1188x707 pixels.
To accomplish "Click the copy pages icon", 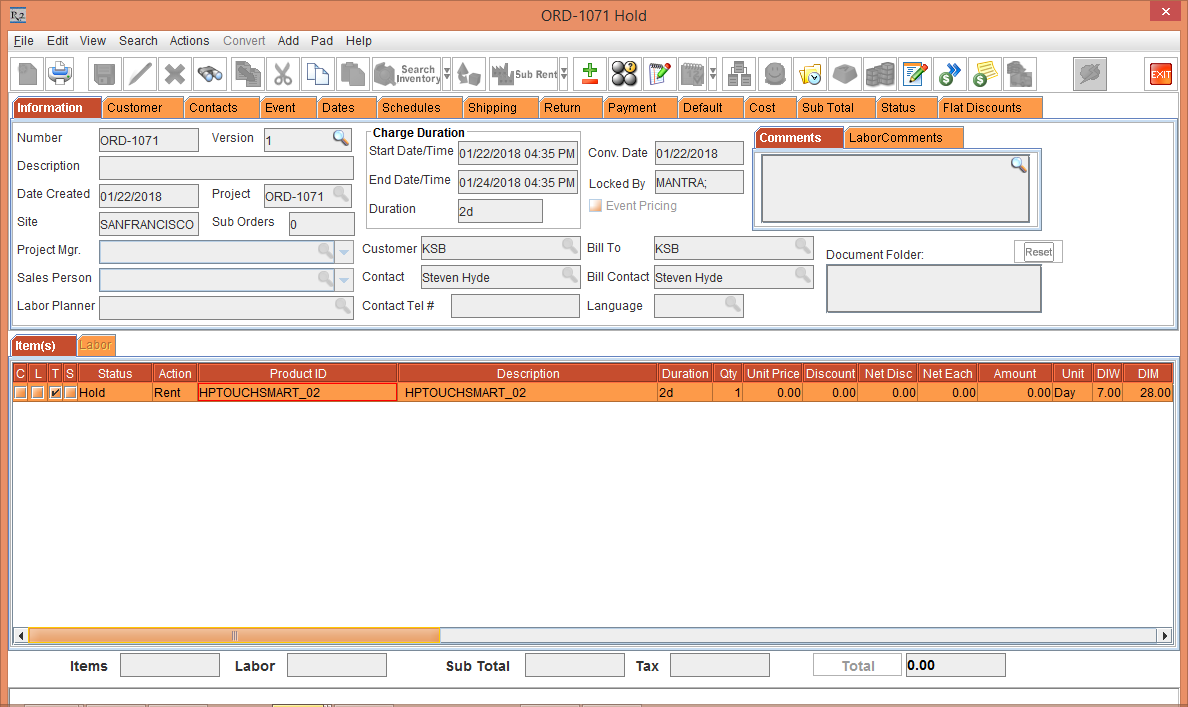I will (x=318, y=74).
